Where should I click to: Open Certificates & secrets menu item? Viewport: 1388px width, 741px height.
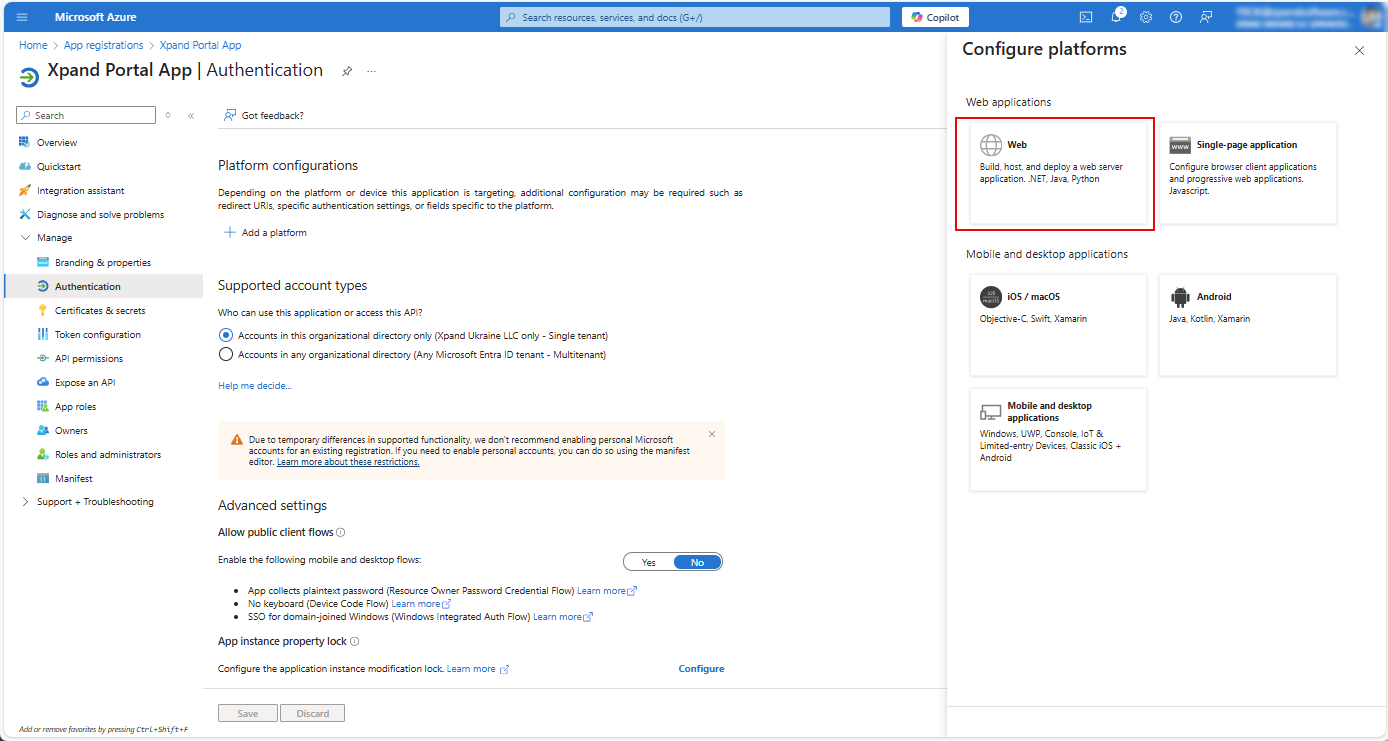coord(100,311)
